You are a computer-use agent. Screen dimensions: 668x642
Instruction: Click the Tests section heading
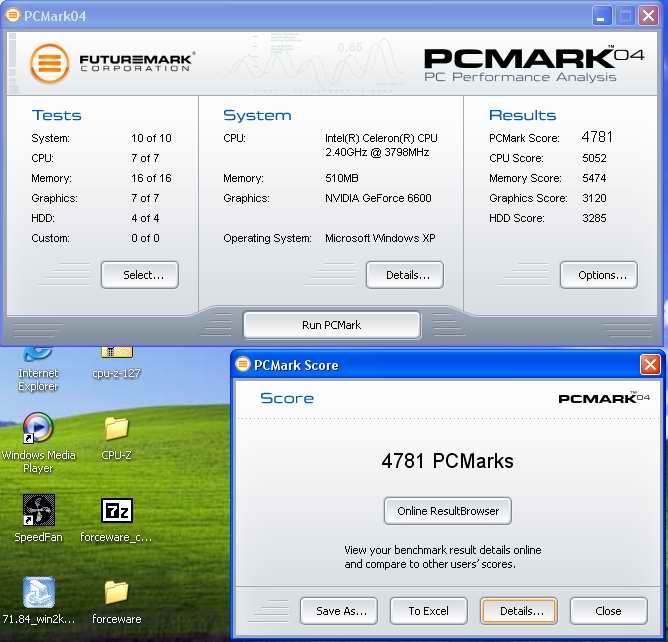[x=57, y=115]
